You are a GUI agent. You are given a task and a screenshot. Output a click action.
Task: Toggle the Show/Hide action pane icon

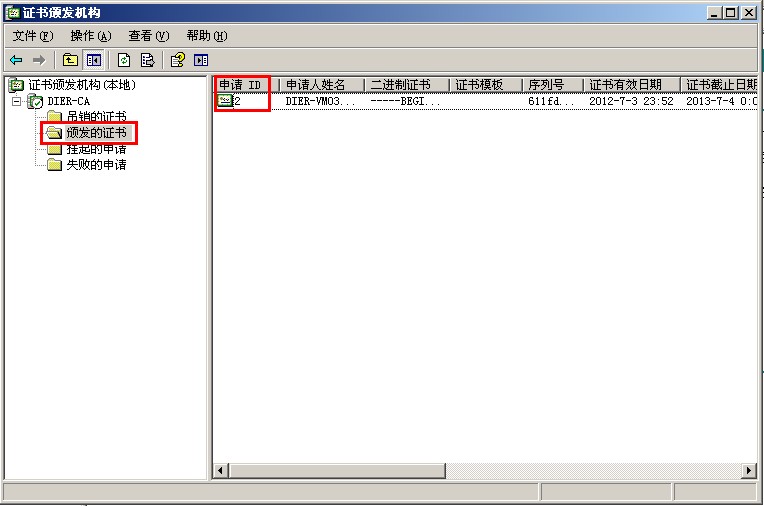(x=201, y=60)
